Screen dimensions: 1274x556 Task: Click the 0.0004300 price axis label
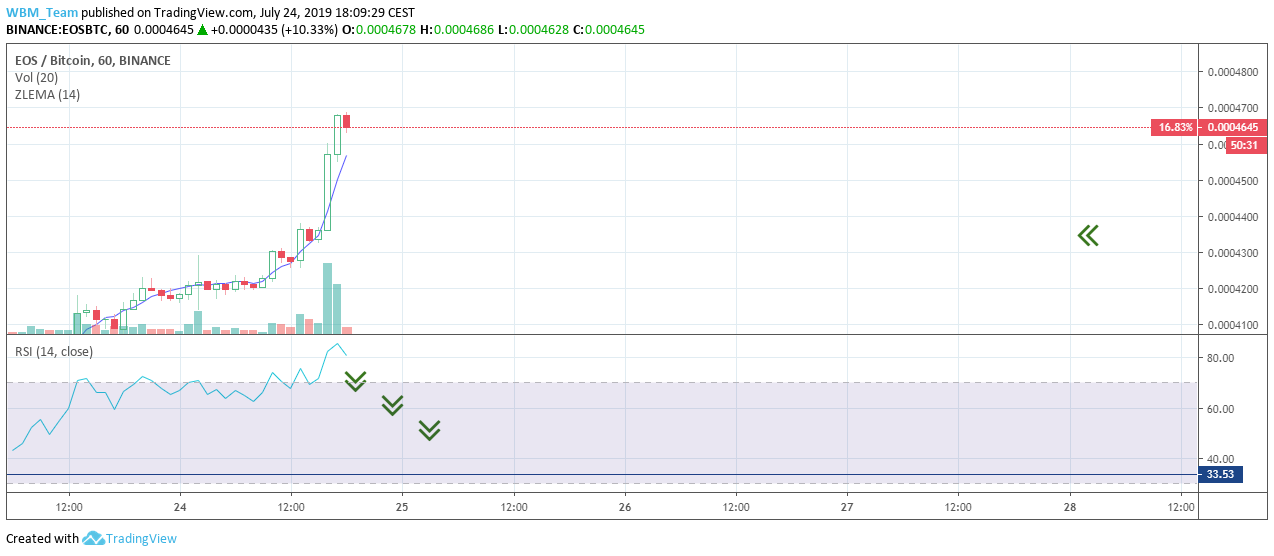tap(1232, 253)
